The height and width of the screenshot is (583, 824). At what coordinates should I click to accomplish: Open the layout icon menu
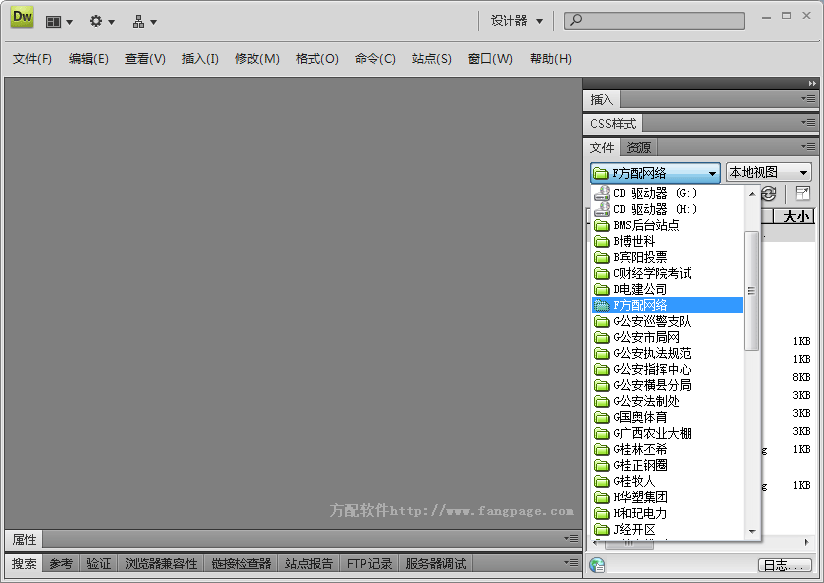pyautogui.click(x=59, y=22)
